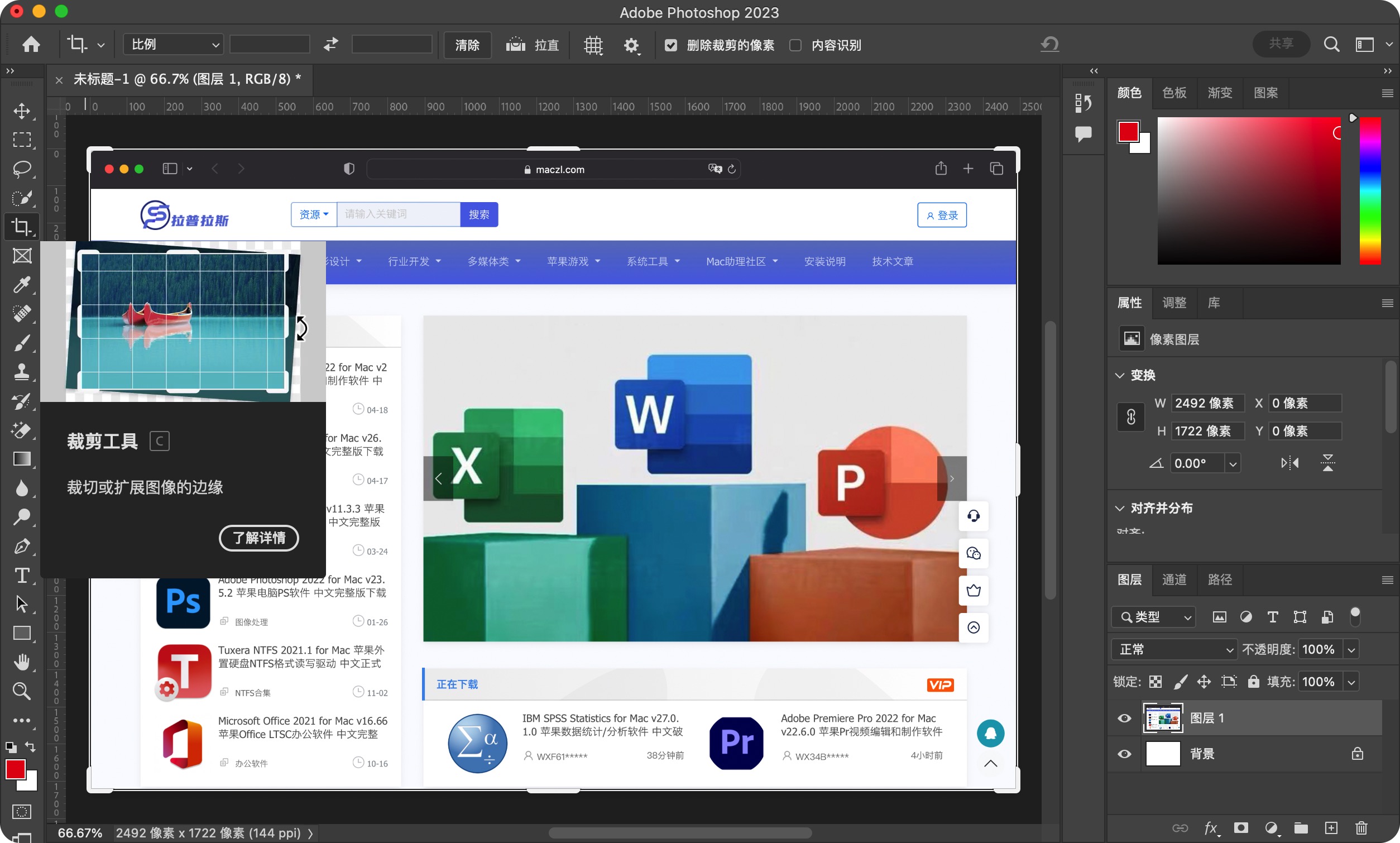This screenshot has width=1400, height=843.
Task: Swap width and height crop values
Action: click(x=331, y=44)
